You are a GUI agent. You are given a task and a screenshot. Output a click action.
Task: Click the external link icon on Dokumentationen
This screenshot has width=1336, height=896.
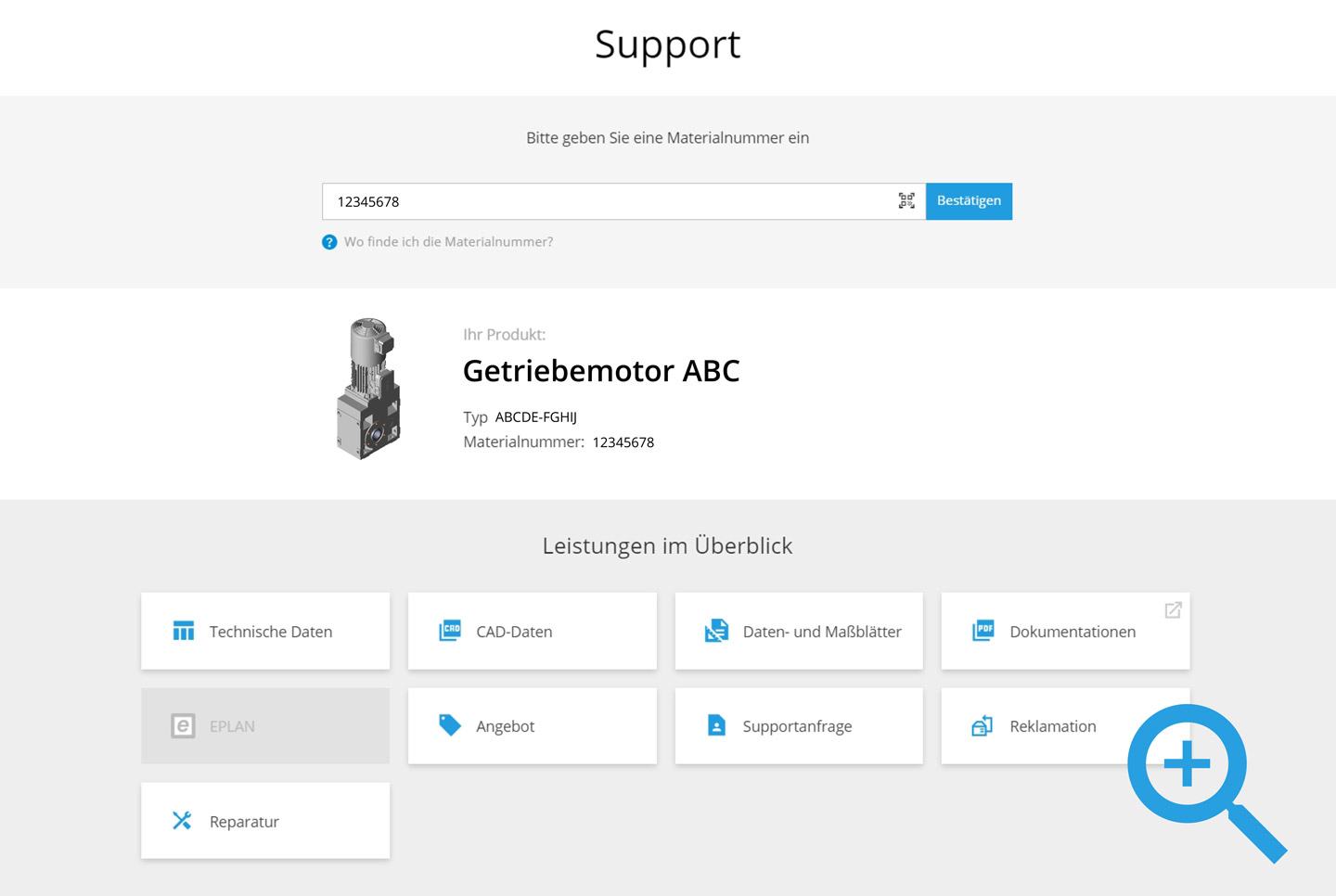[x=1172, y=609]
